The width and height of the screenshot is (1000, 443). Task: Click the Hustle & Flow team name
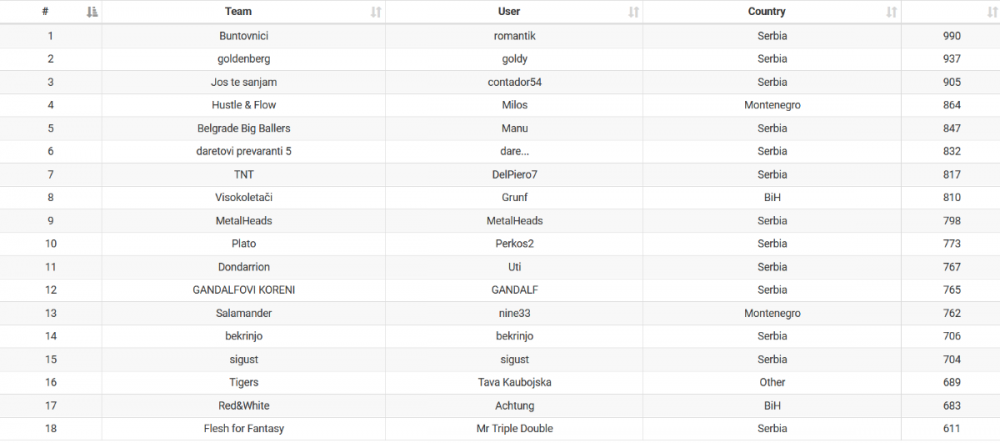[244, 105]
